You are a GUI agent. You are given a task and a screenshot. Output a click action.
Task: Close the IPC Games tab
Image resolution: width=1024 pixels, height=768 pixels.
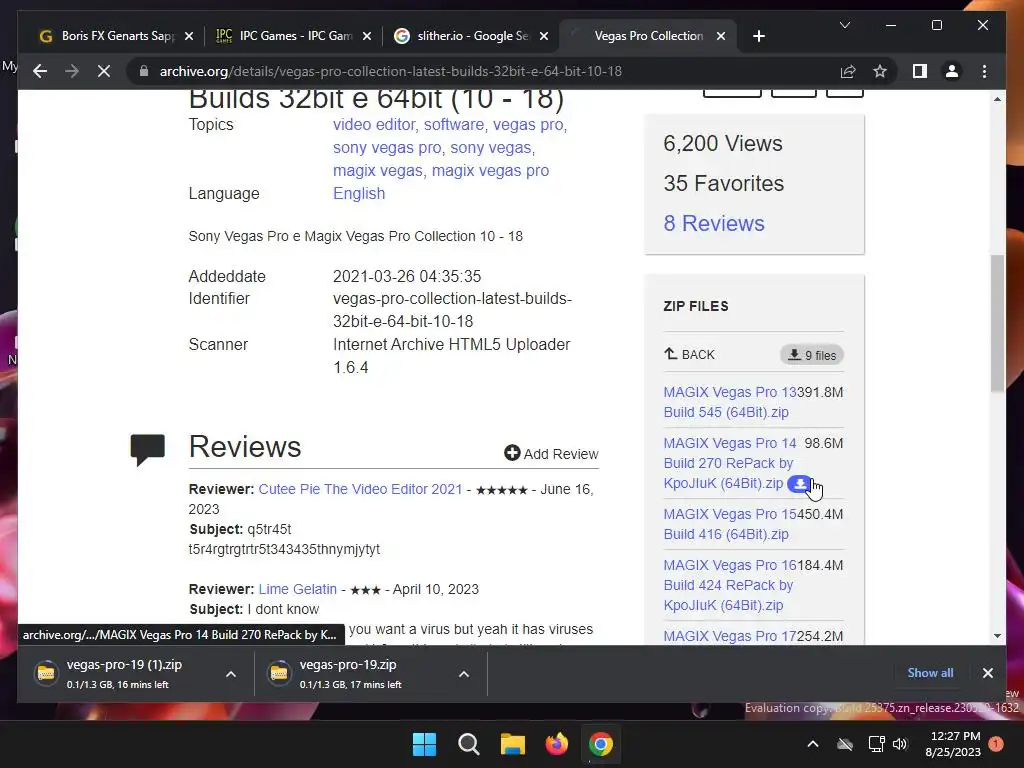pos(367,36)
